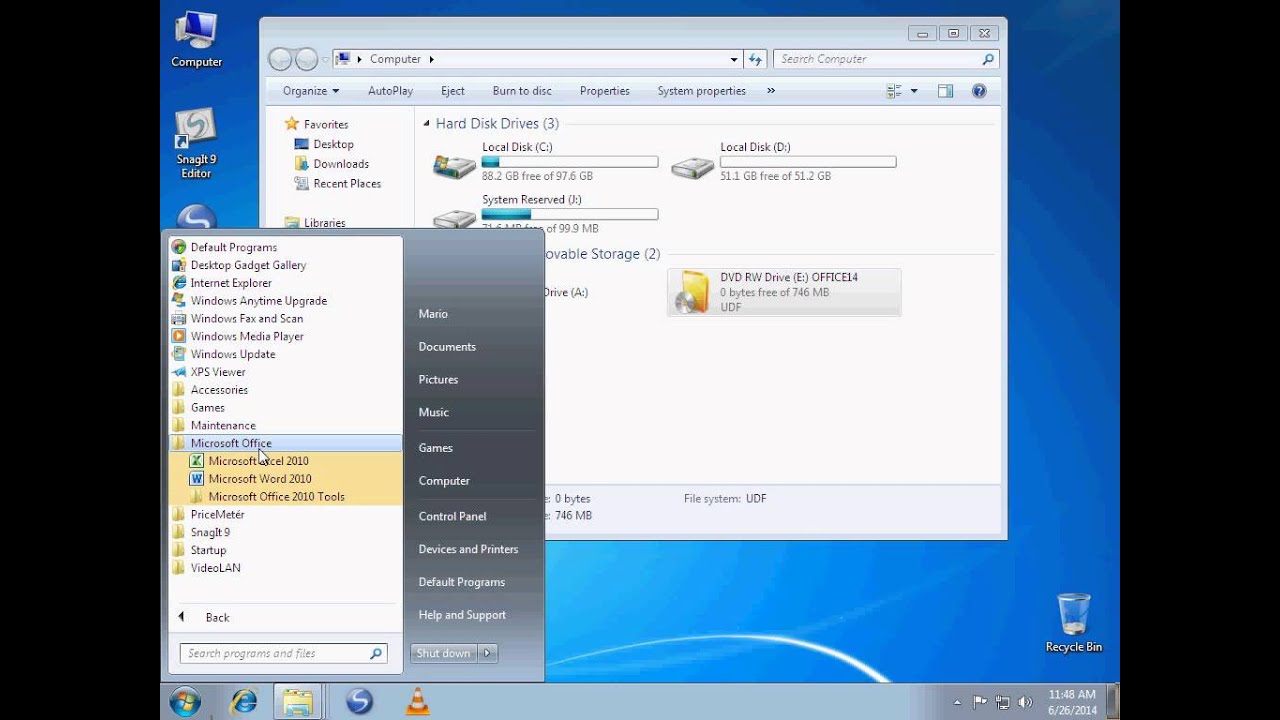Image resolution: width=1280 pixels, height=720 pixels.
Task: Go Back to the main Start menu
Action: [x=217, y=618]
